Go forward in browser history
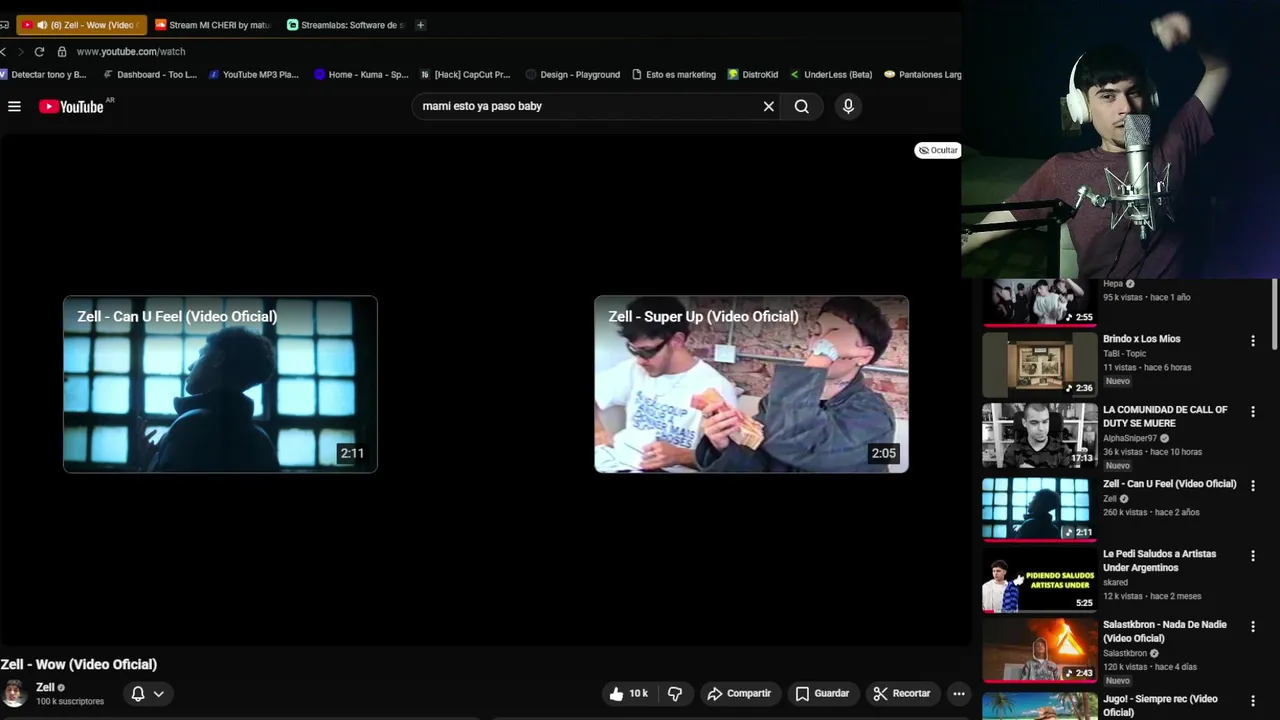 point(20,51)
